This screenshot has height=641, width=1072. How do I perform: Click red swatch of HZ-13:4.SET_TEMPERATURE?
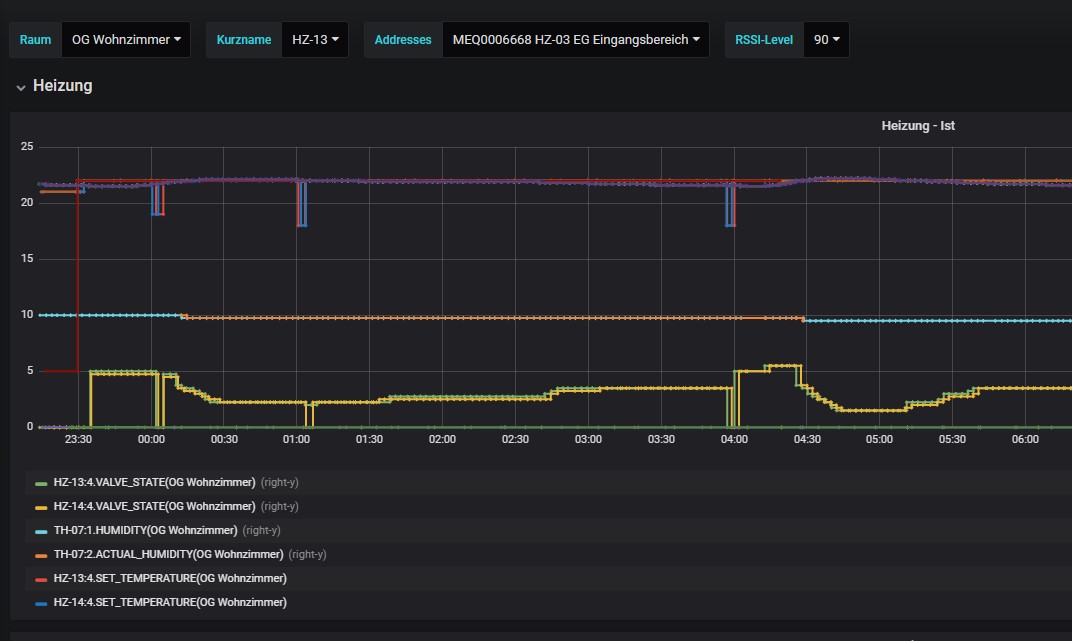(x=41, y=579)
